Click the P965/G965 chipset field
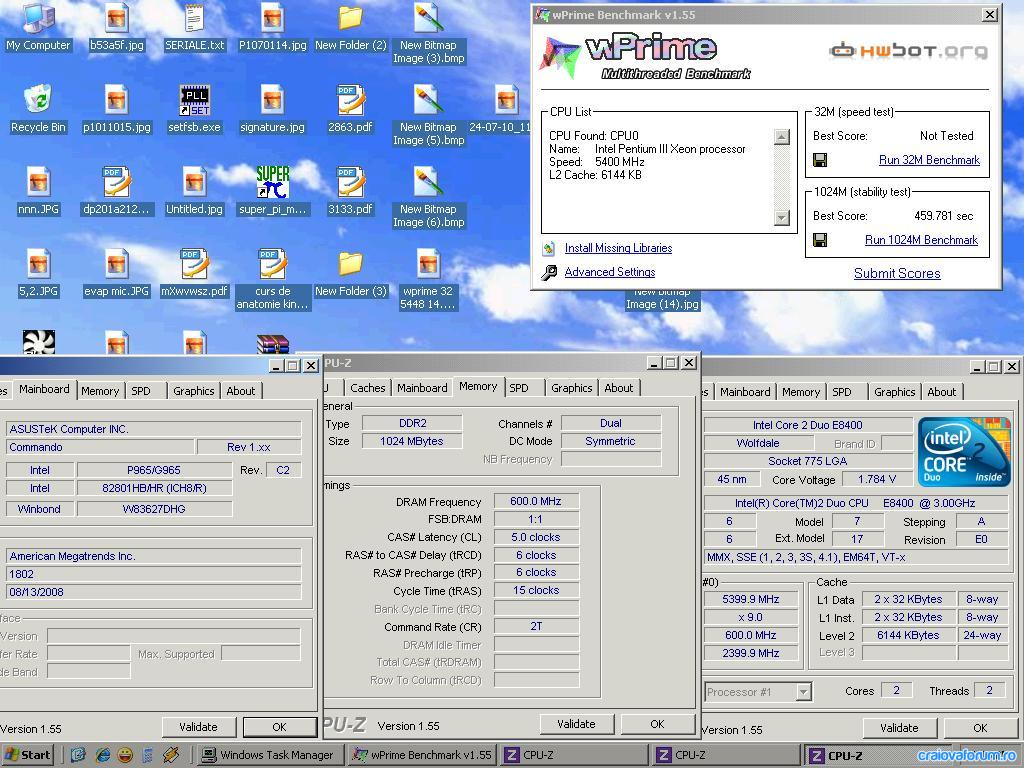The height and width of the screenshot is (768, 1024). point(154,470)
